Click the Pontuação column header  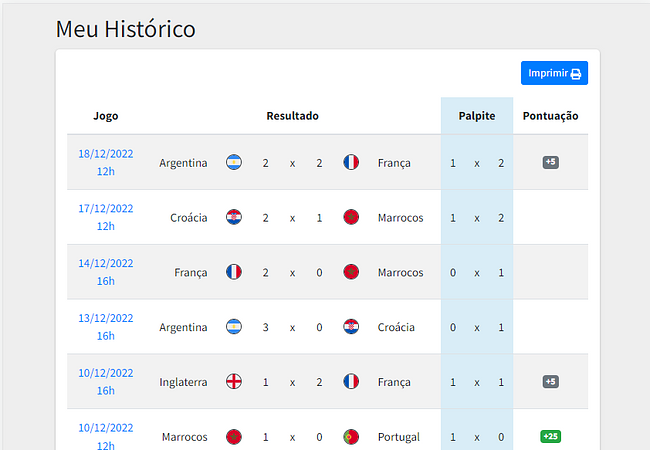tap(551, 116)
